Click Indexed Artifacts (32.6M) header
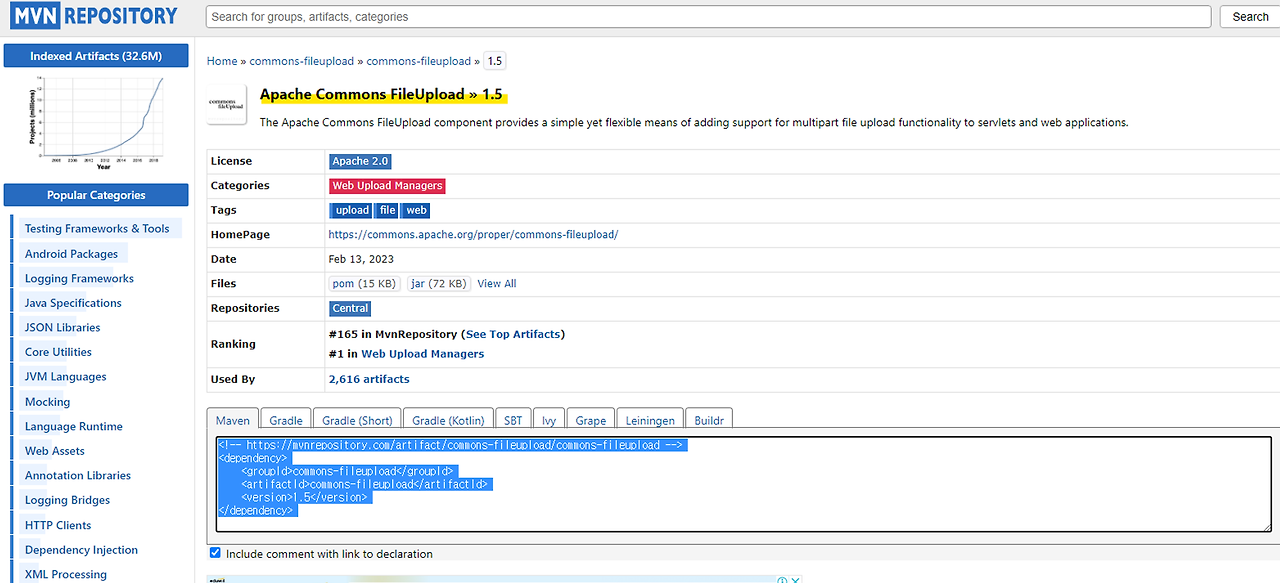 tap(96, 56)
